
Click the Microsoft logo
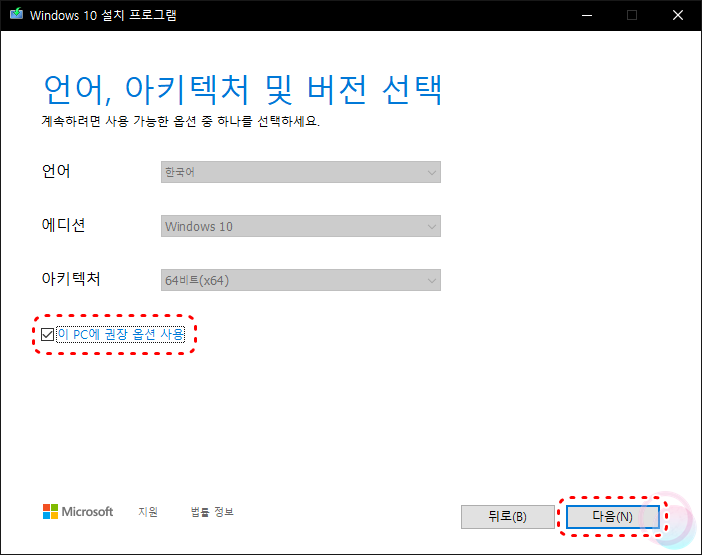[78, 512]
